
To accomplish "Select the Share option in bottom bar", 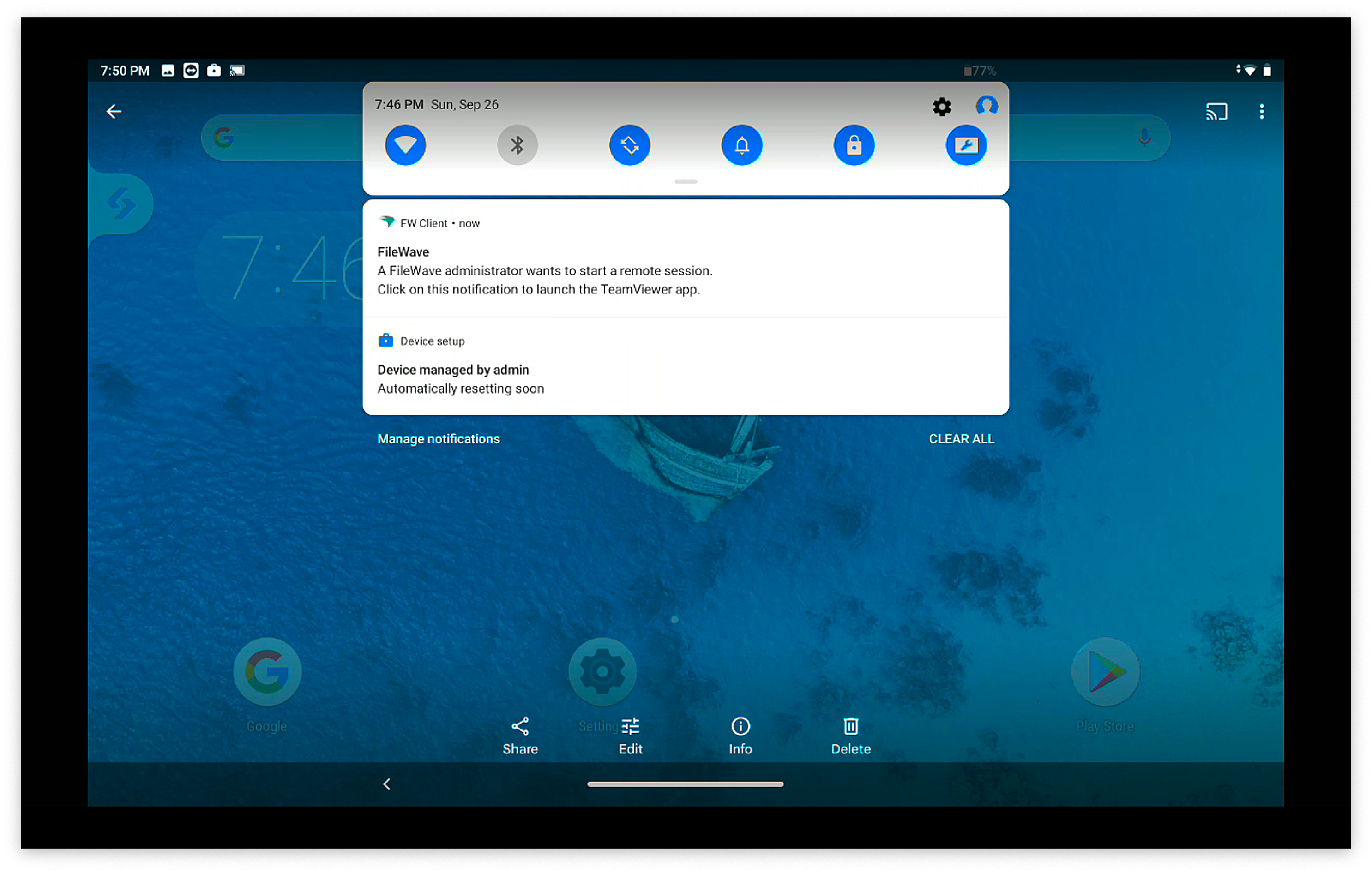I will (519, 735).
